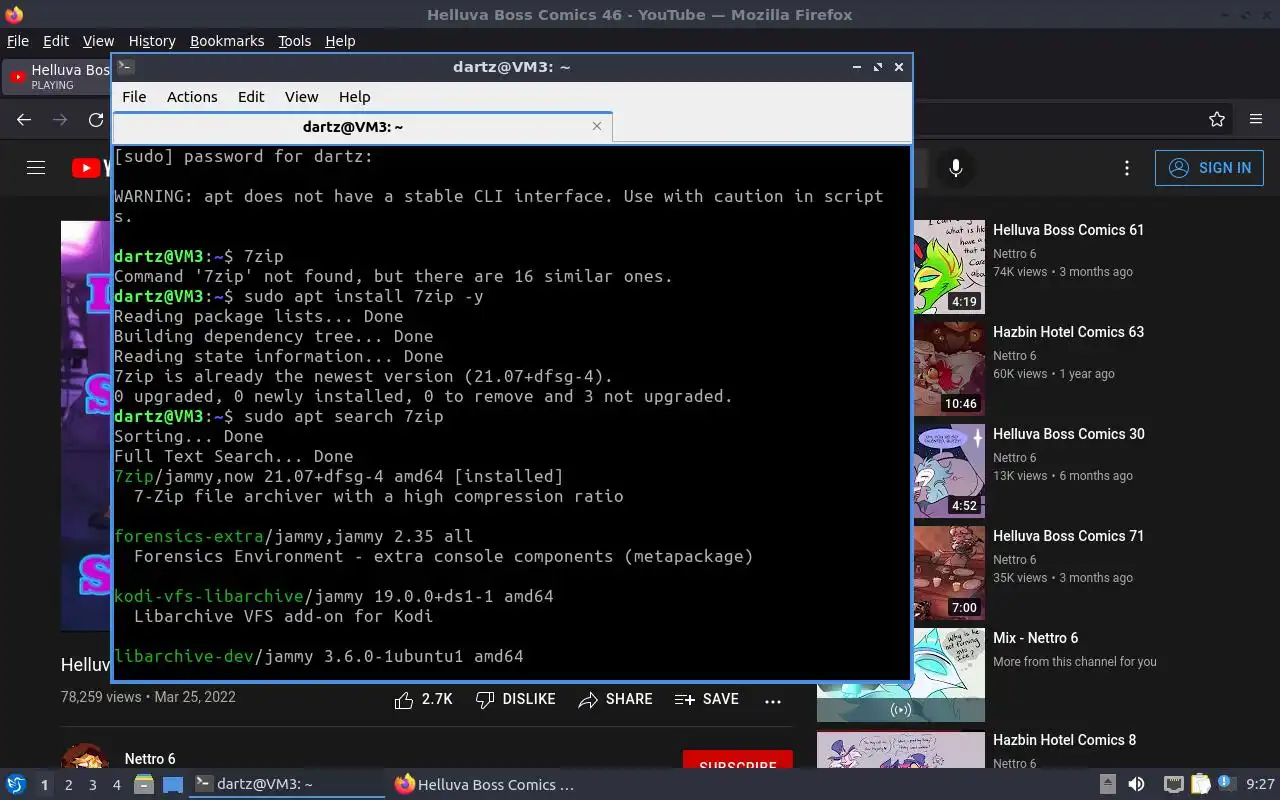The image size is (1280, 800).
Task: Open the system start menu icon
Action: pos(15,785)
